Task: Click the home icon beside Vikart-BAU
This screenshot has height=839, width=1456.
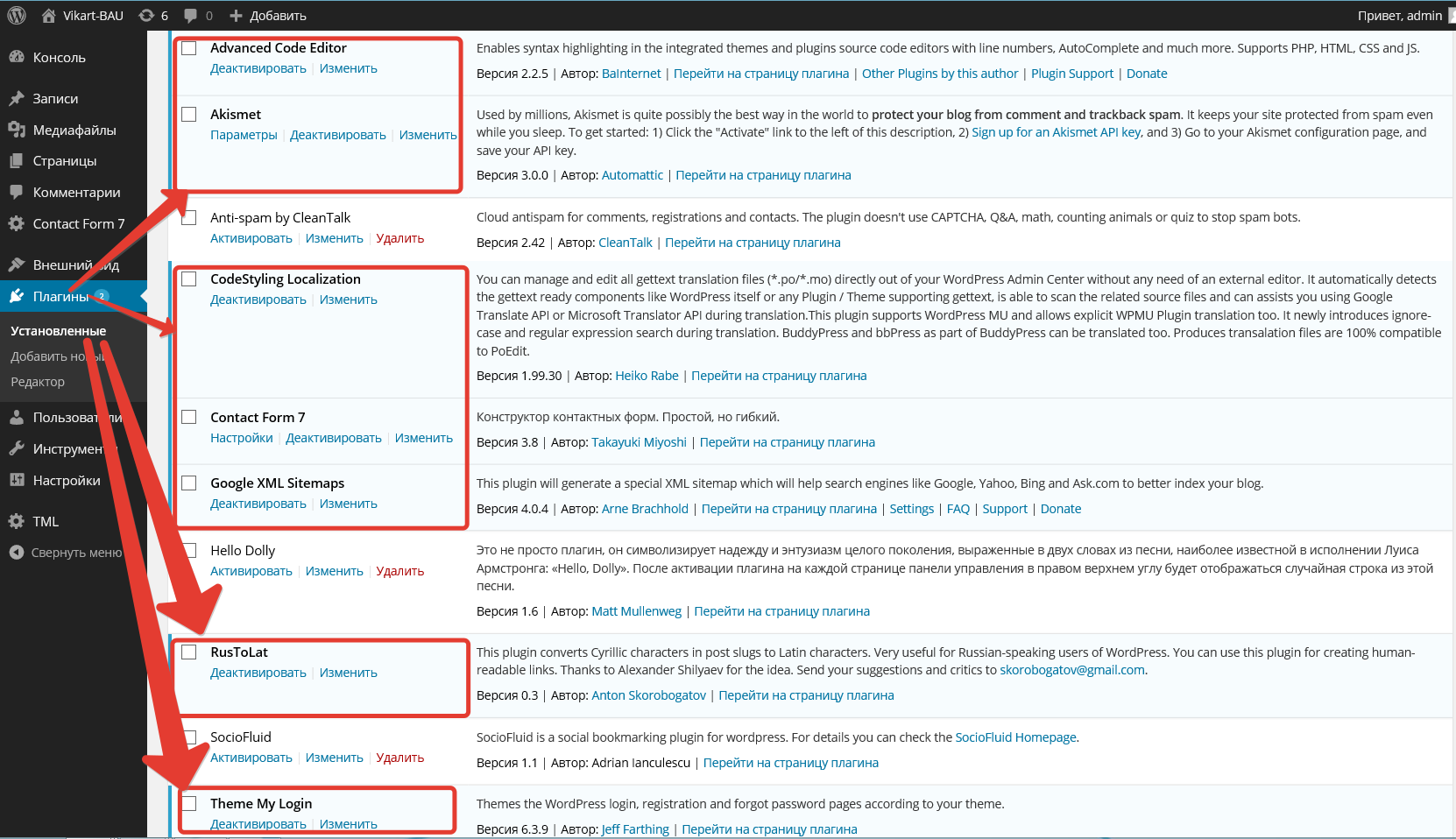Action: (48, 15)
